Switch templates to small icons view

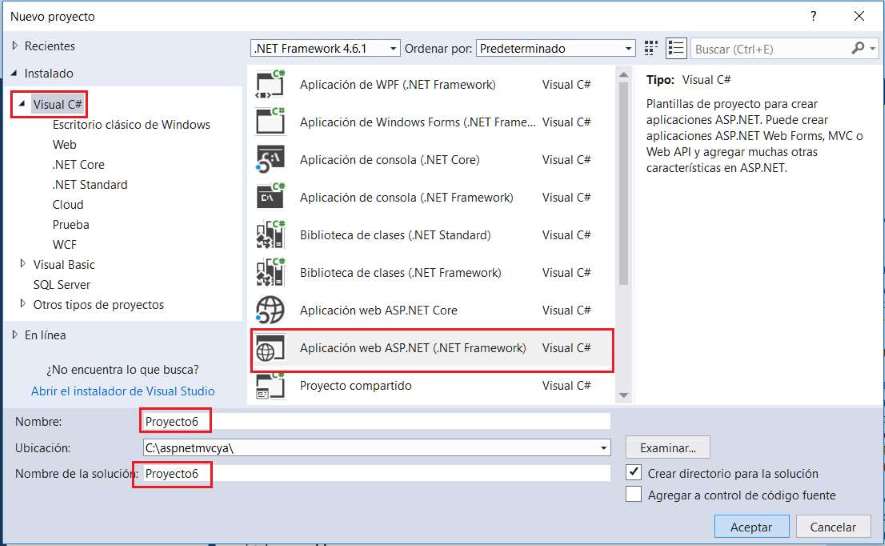click(651, 49)
